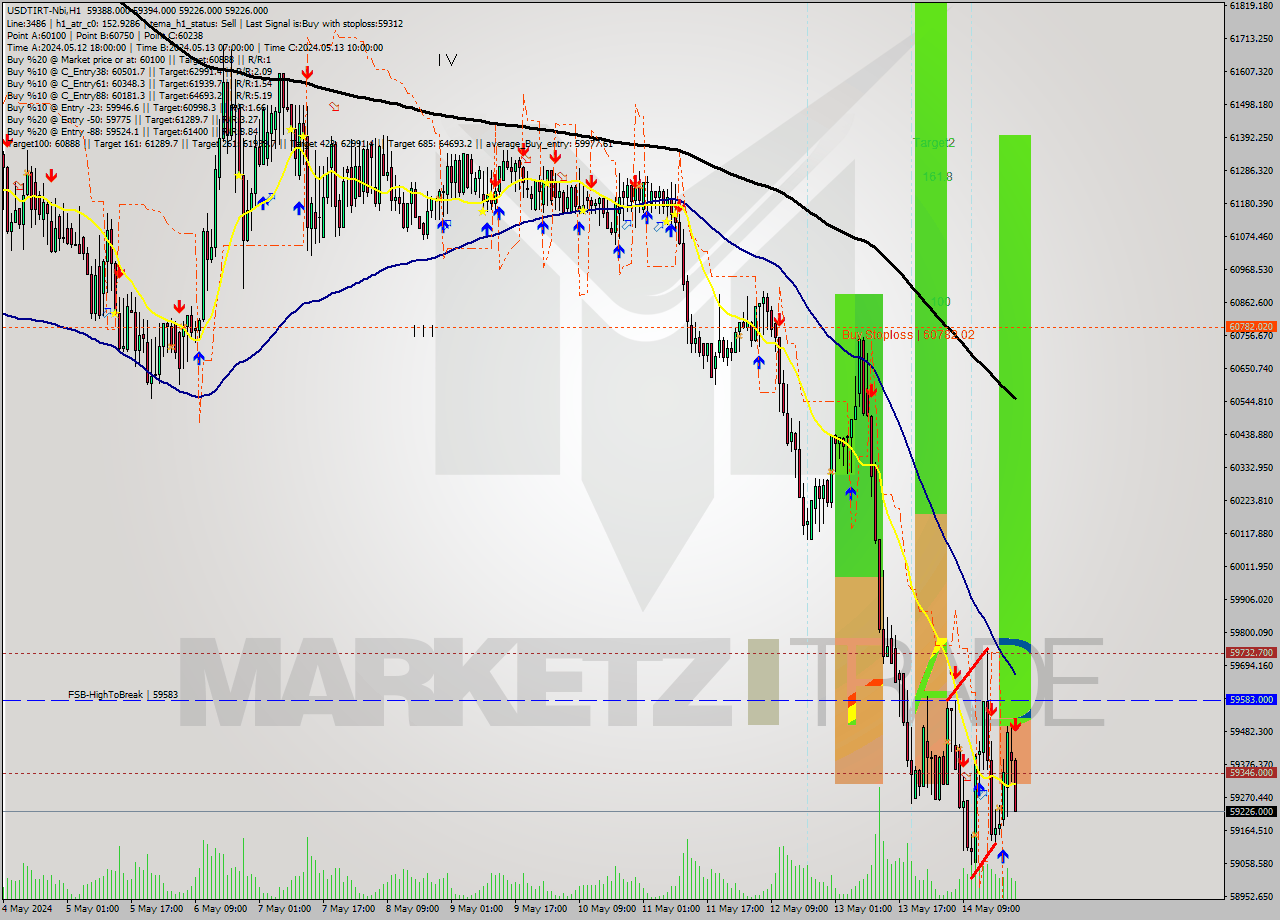1280x920 pixels.
Task: Click the red 59346.000 price tag
Action: coord(1250,773)
